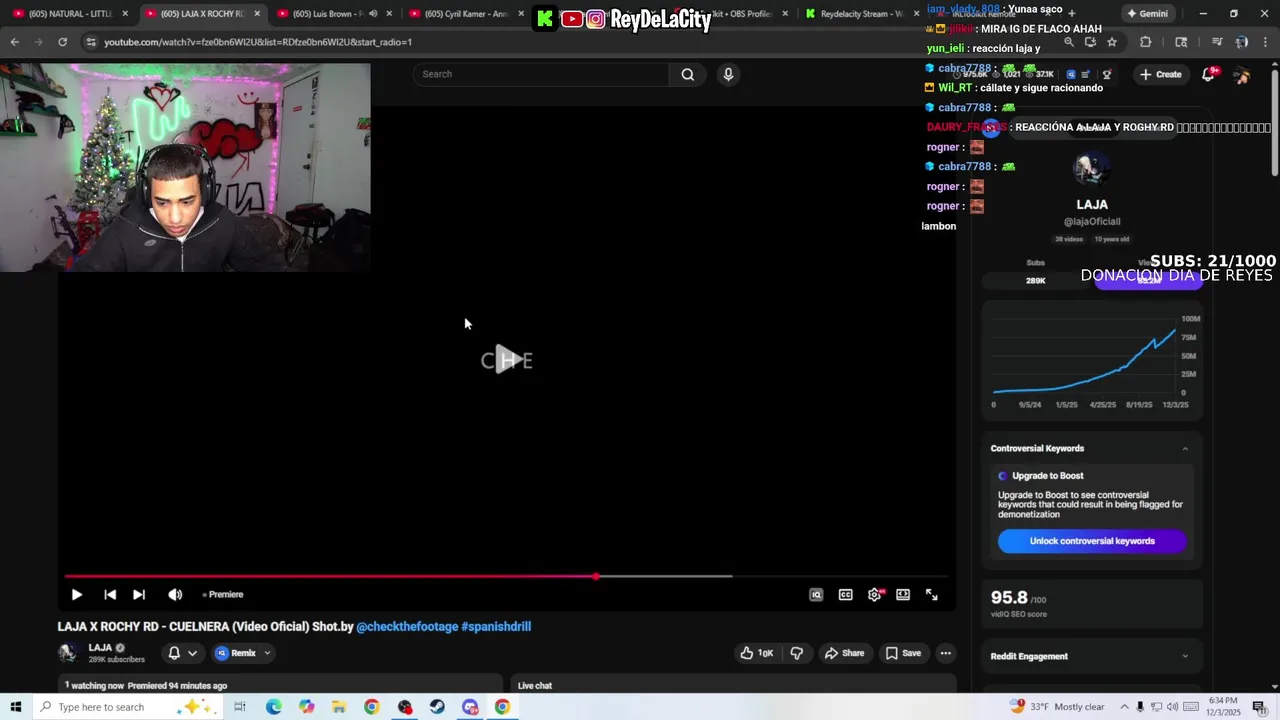The width and height of the screenshot is (1280, 720).
Task: Open the notification bell dropdown for LAJA
Action: (x=182, y=653)
